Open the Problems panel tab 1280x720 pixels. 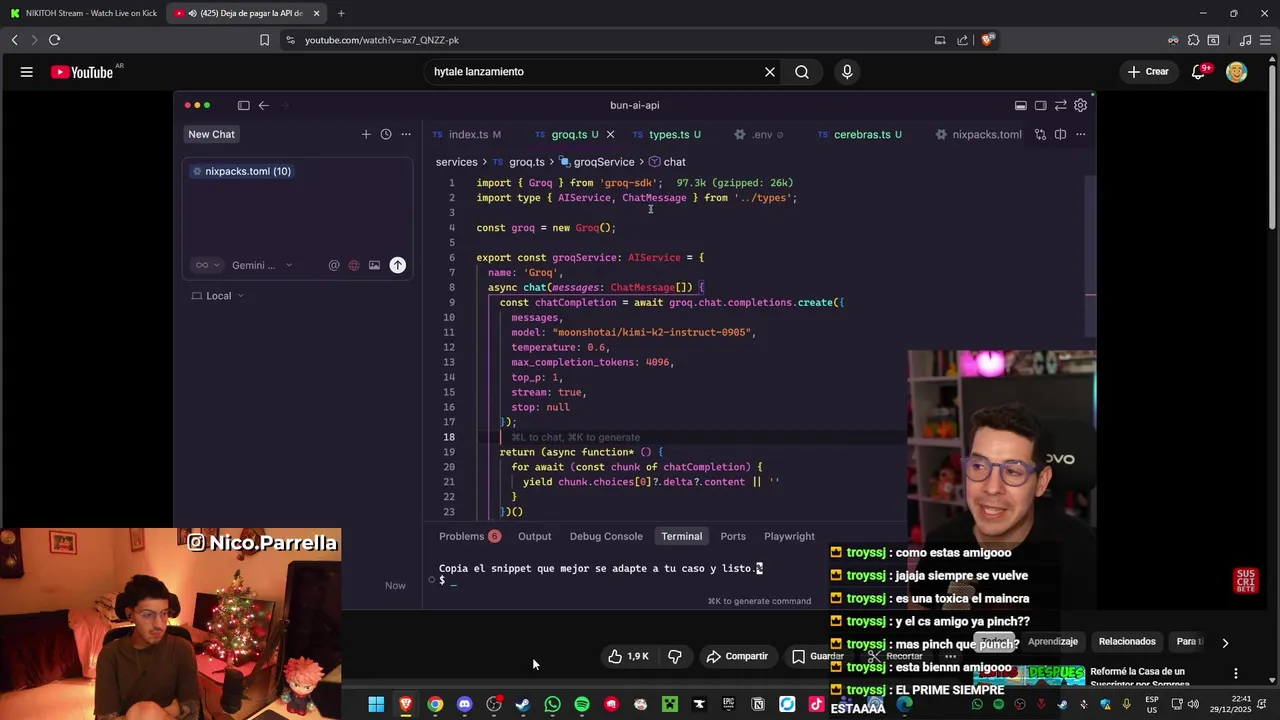pyautogui.click(x=469, y=536)
